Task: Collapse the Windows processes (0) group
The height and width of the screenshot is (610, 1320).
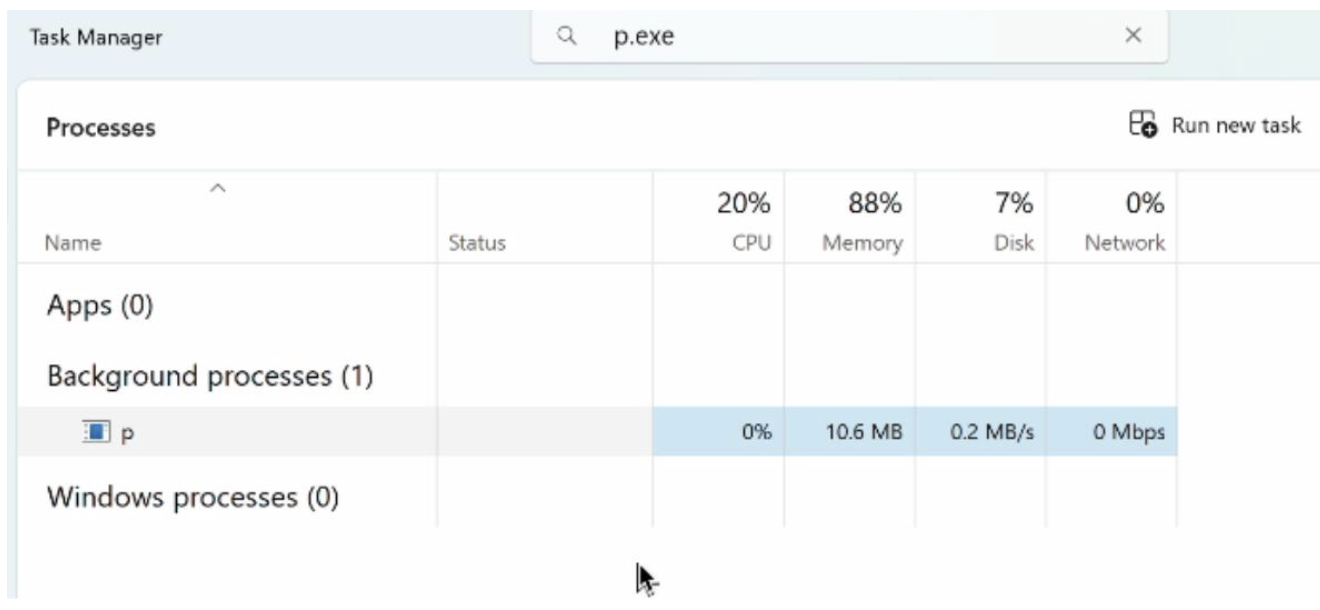Action: (193, 496)
